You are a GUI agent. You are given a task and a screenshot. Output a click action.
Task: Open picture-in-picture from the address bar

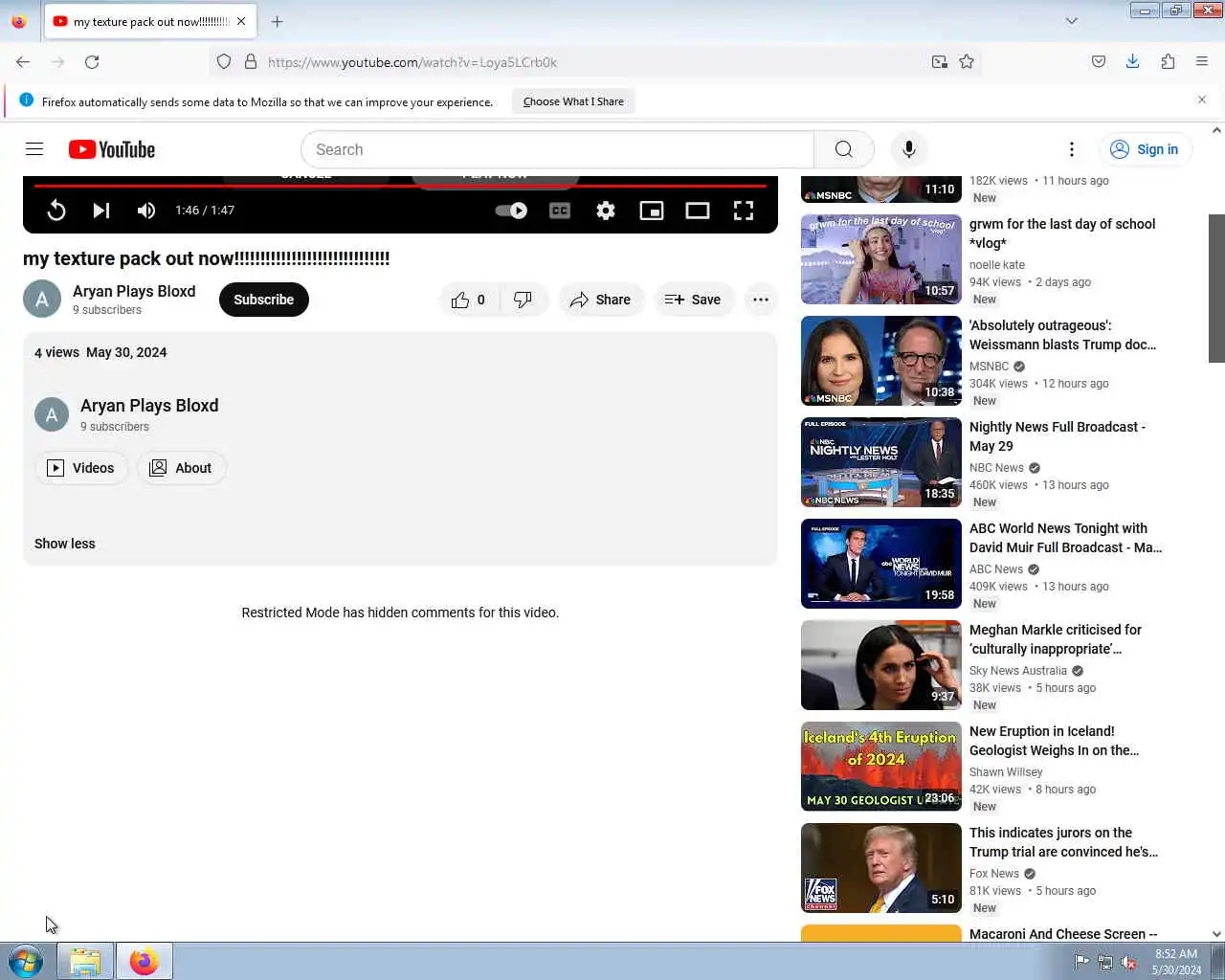coord(940,62)
